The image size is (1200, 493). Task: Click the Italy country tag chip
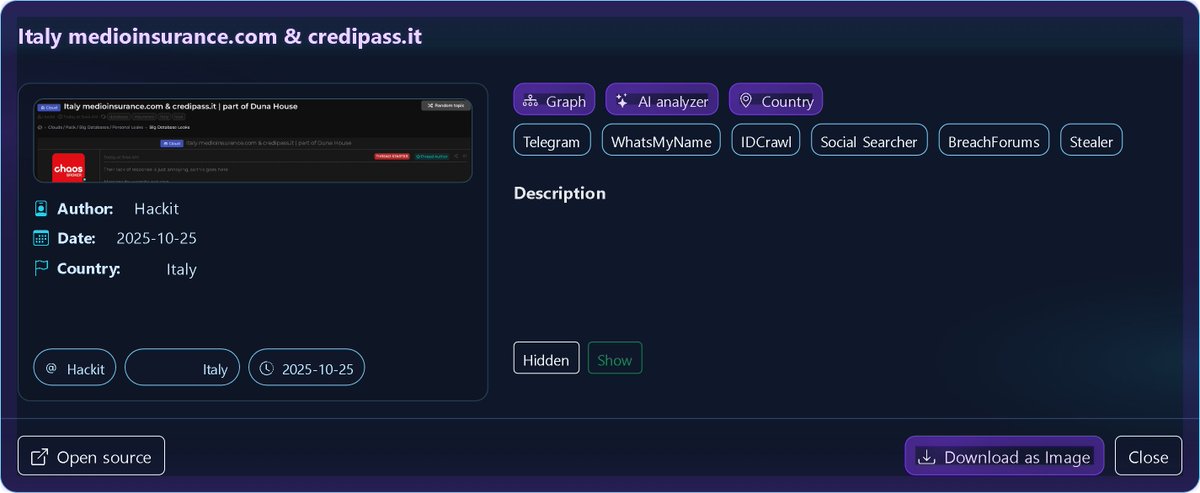point(182,368)
